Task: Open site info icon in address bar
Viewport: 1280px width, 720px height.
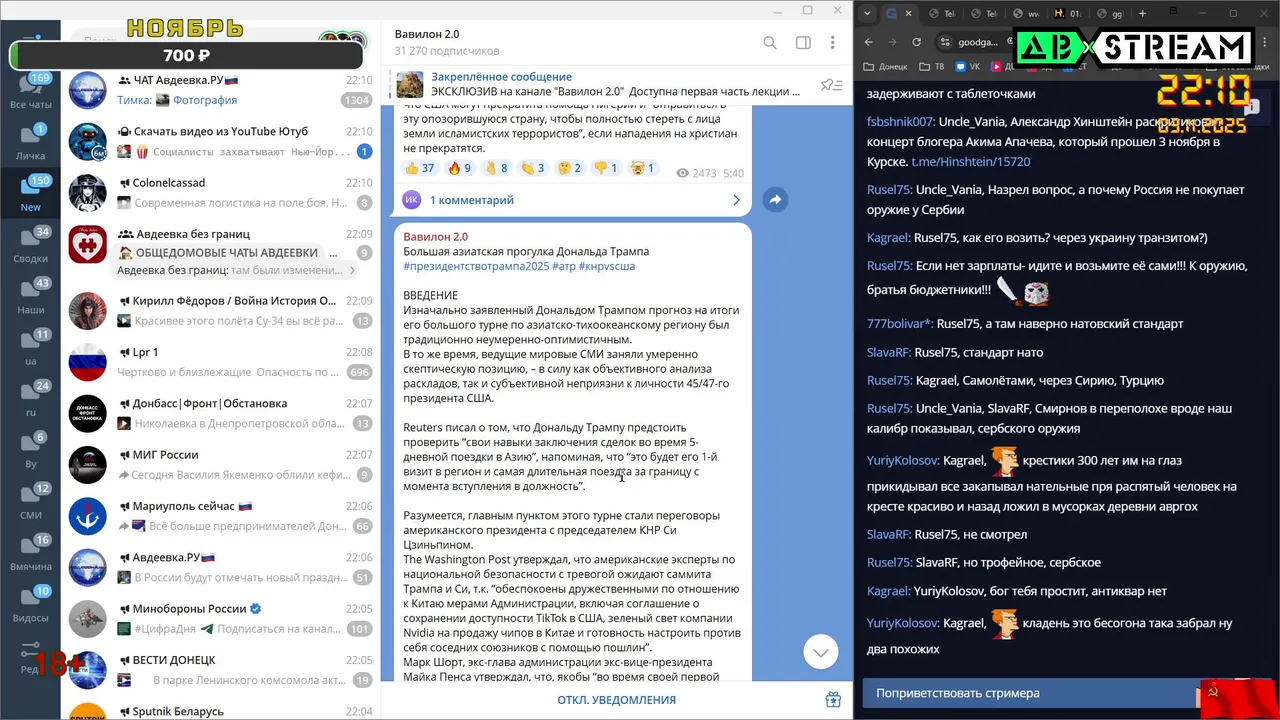Action: pyautogui.click(x=946, y=42)
